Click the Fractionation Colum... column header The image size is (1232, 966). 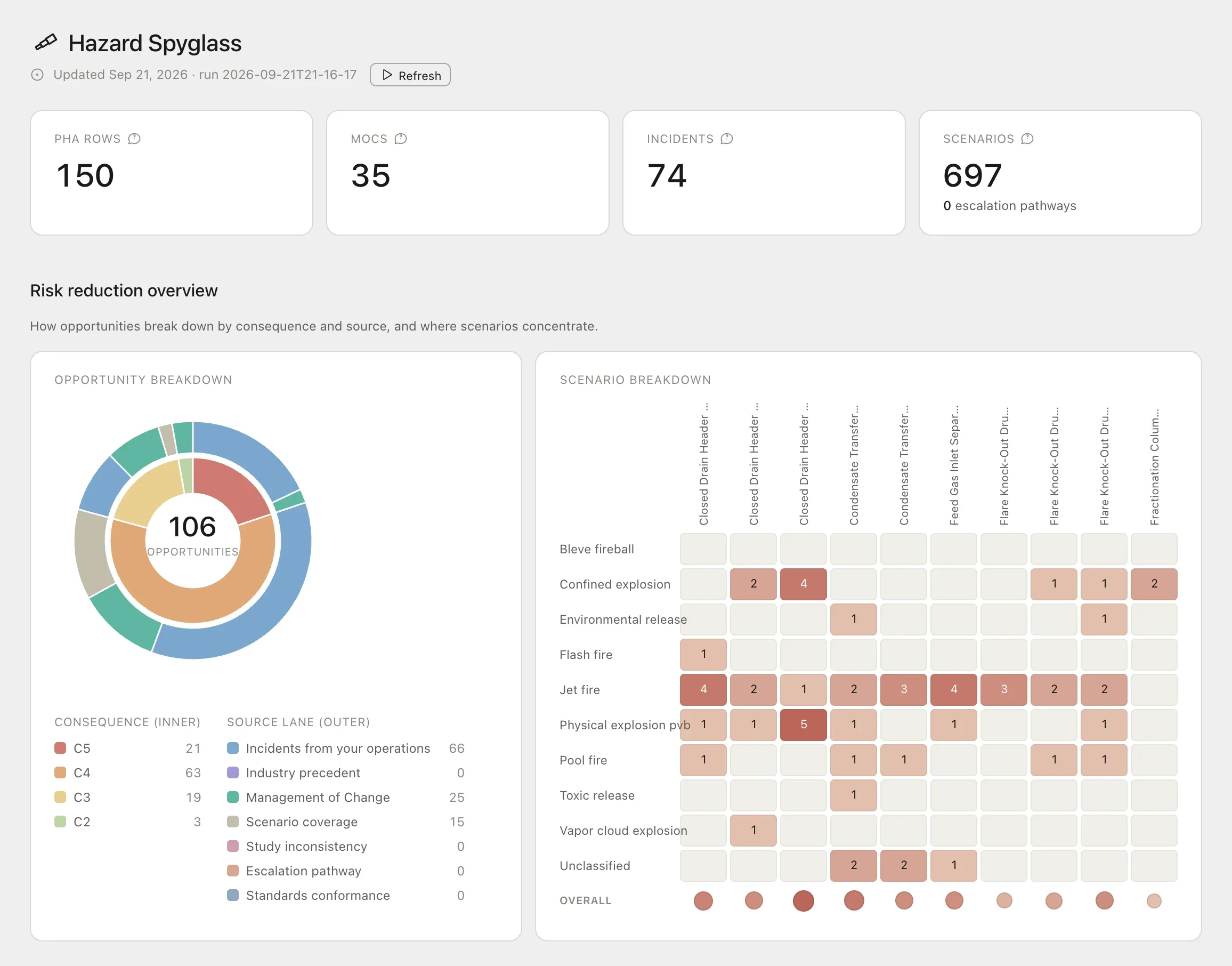point(1154,466)
